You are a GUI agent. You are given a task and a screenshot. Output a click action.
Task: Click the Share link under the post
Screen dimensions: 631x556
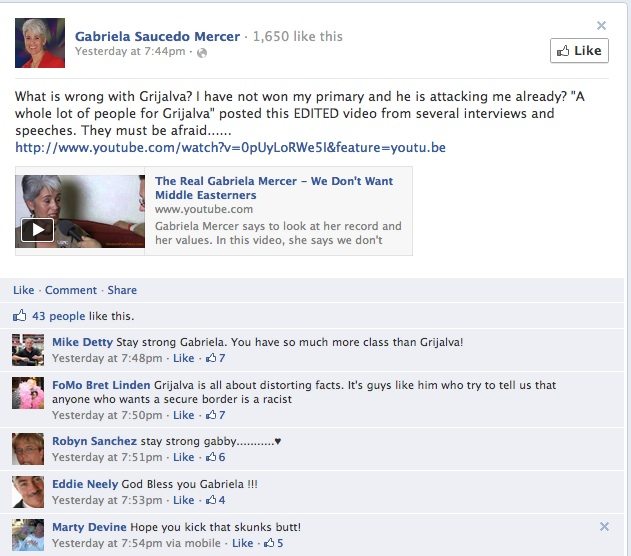tap(122, 290)
